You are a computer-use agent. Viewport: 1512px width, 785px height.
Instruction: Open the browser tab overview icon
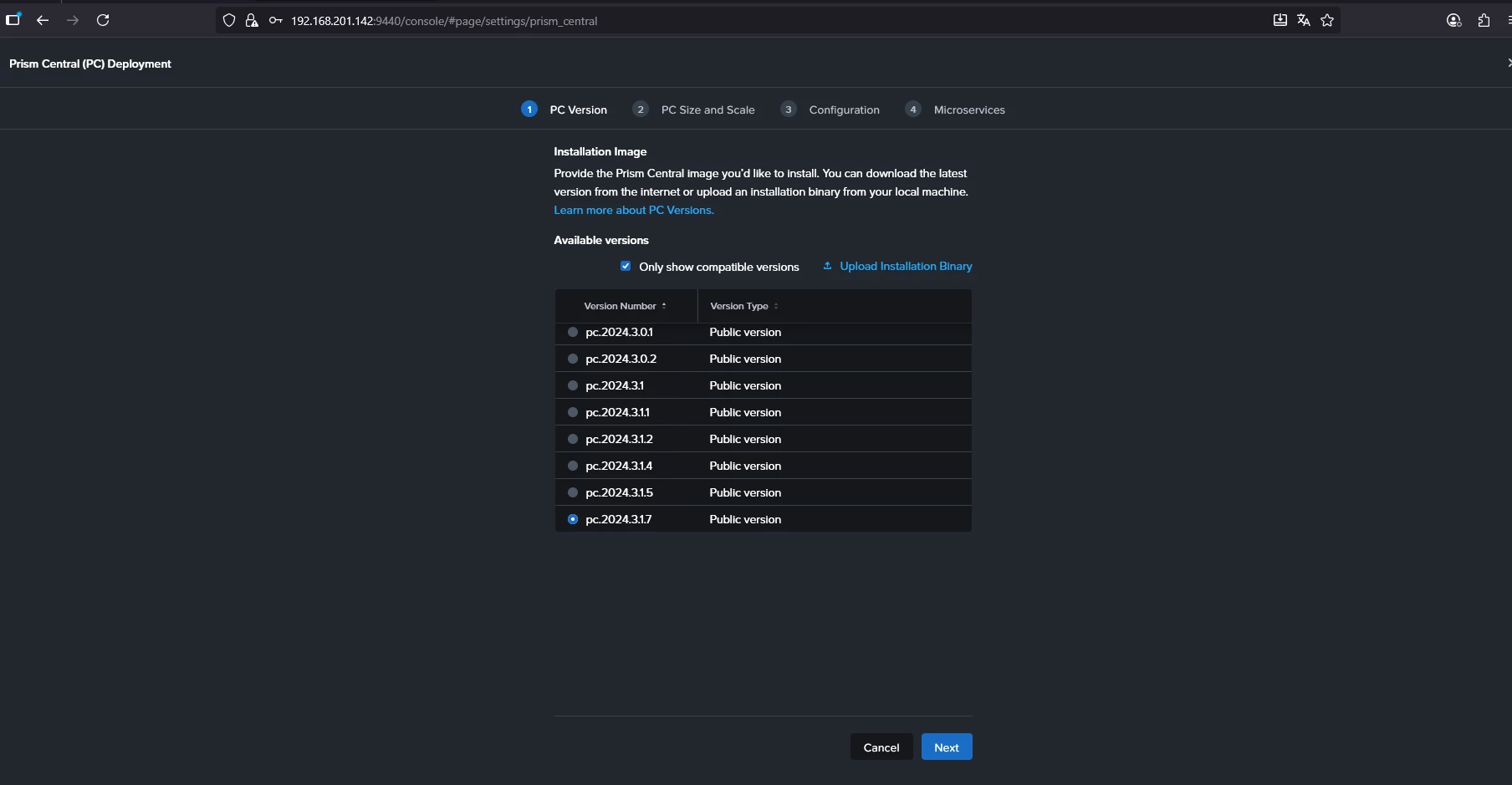13,19
